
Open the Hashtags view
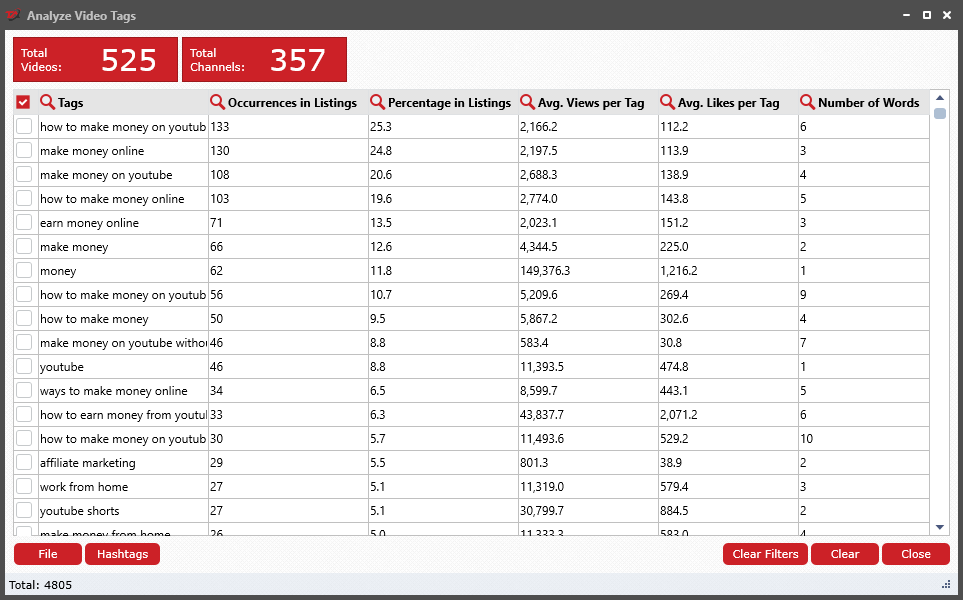(x=122, y=554)
